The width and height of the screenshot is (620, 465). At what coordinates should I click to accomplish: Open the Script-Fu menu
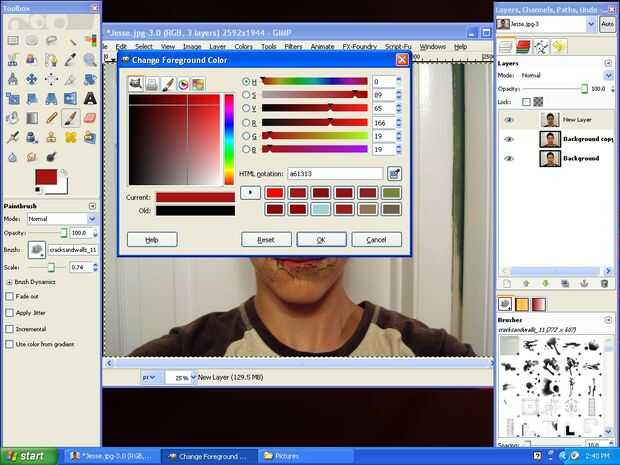pos(398,47)
